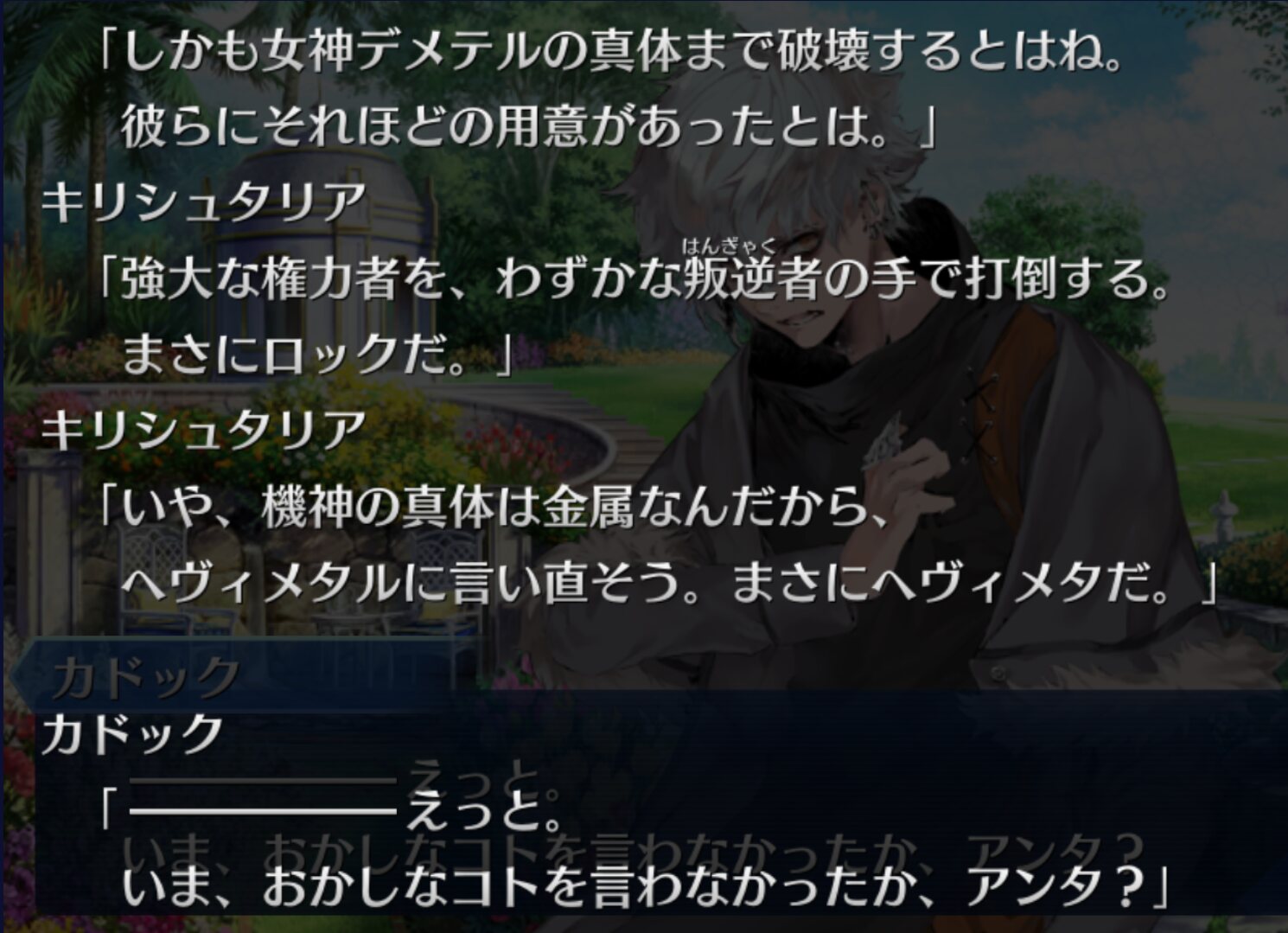The height and width of the screenshot is (933, 1288).
Task: Click the second キリシュタリア speaker label
Action: pyautogui.click(x=203, y=430)
